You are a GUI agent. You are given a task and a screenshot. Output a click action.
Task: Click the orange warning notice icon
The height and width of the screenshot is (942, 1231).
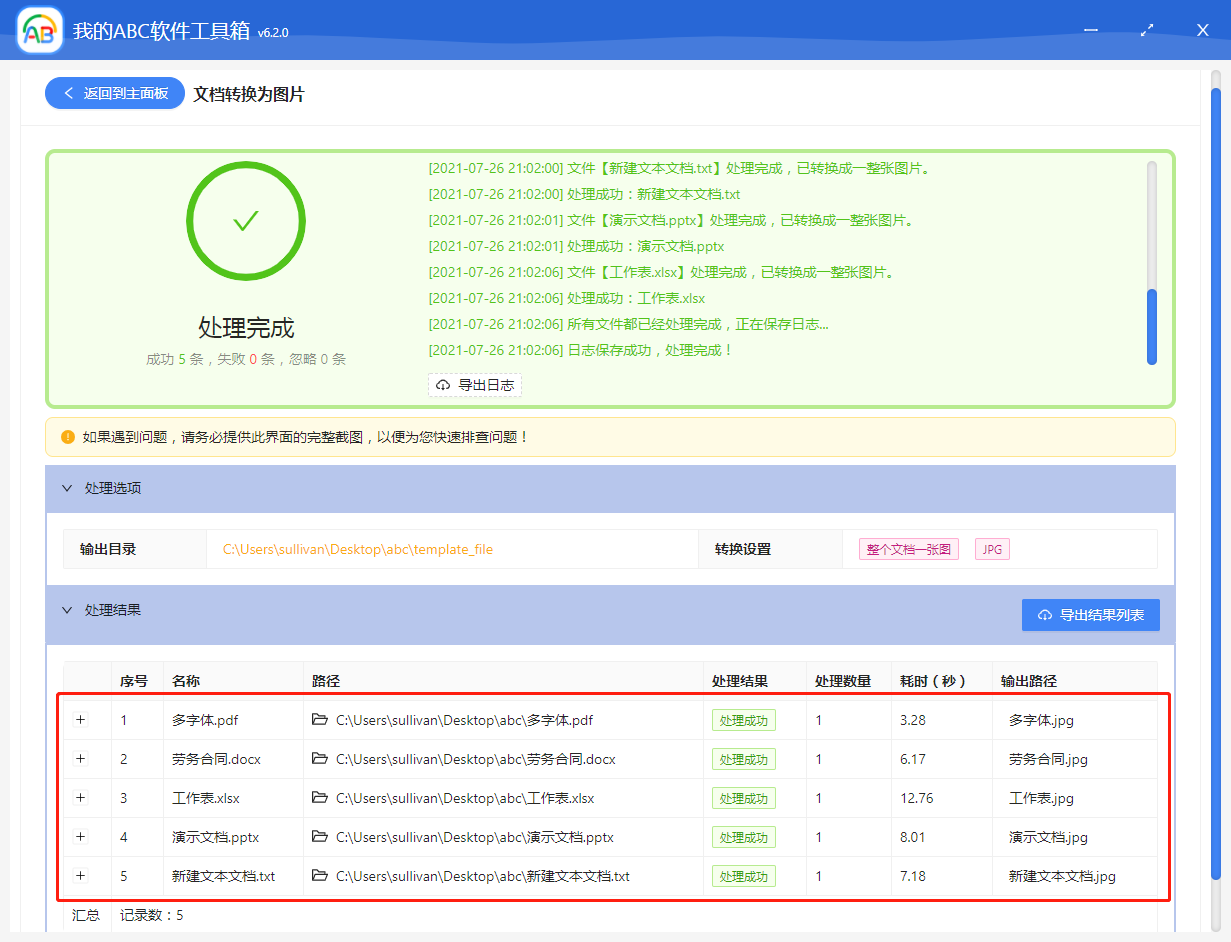(x=68, y=437)
